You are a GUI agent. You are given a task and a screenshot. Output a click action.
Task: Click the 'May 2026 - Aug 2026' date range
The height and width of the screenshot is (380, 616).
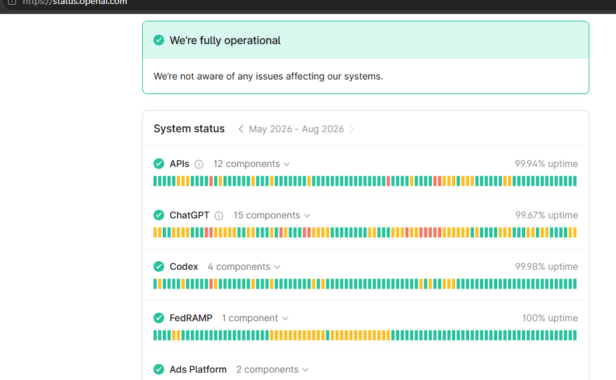point(296,129)
